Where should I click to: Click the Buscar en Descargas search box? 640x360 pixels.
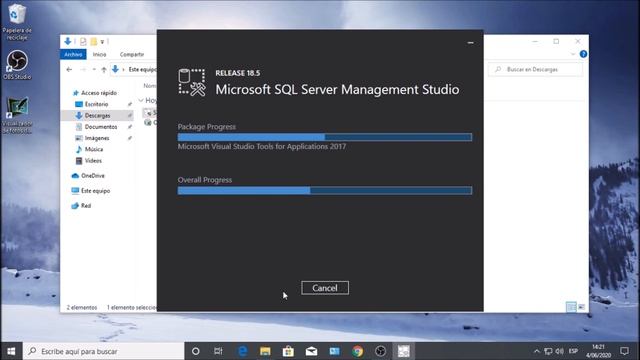(x=536, y=69)
